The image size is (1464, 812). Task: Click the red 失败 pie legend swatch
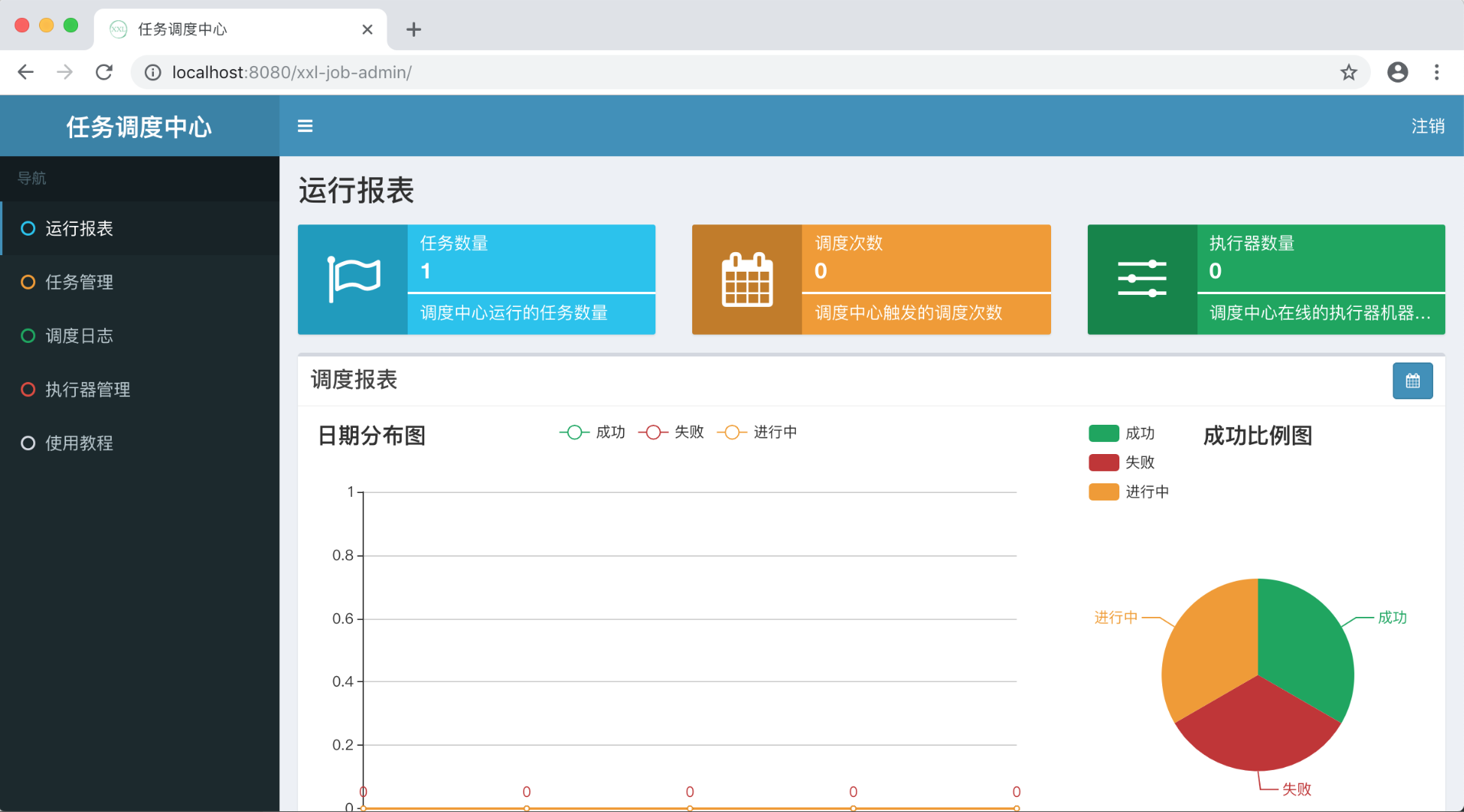(1104, 462)
